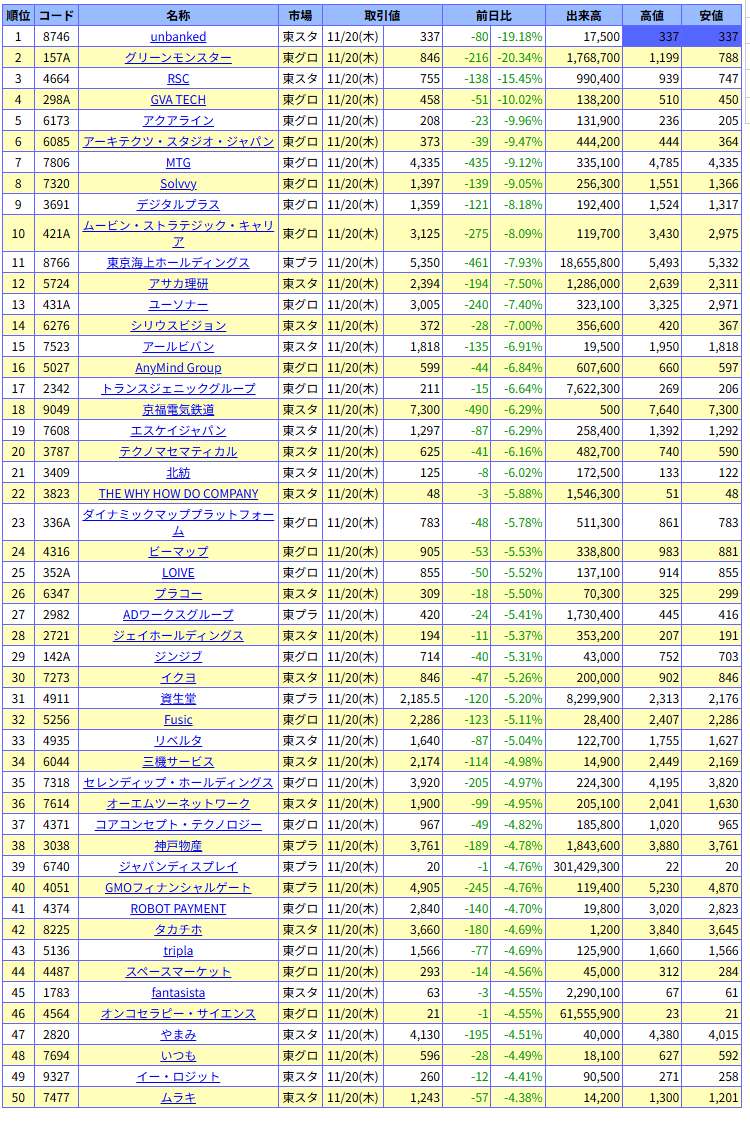Open the fantasista stock link
The width and height of the screenshot is (750, 1122).
point(178,993)
